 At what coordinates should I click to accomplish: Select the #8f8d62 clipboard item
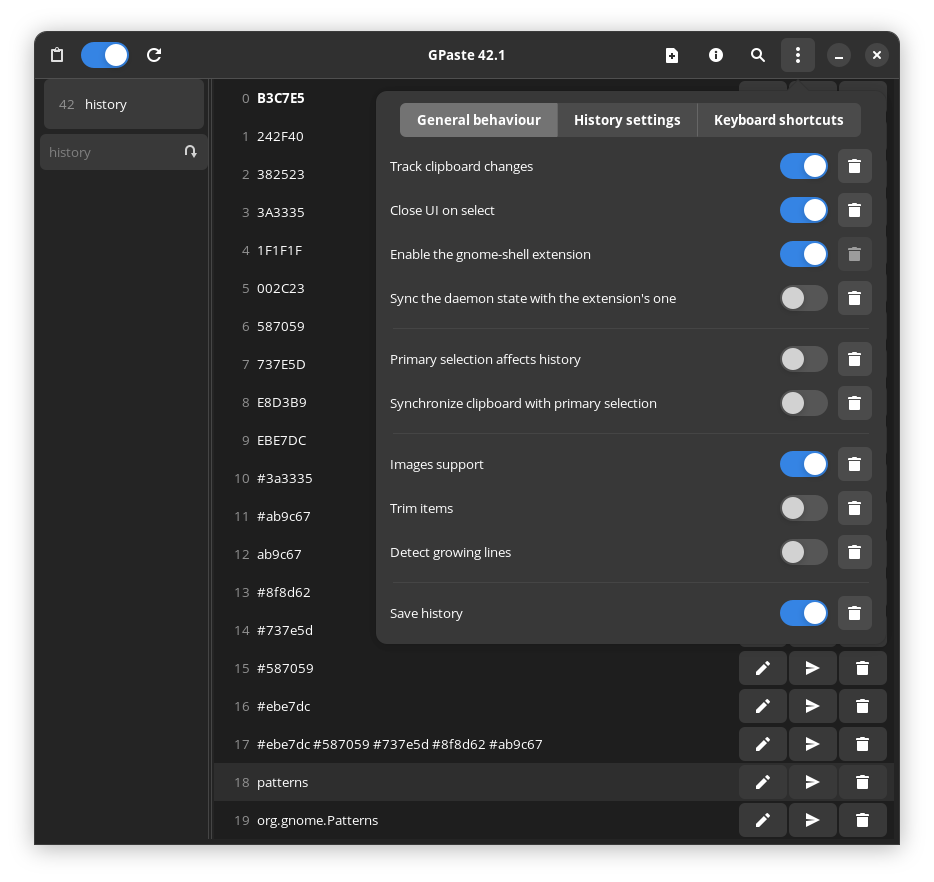click(284, 593)
